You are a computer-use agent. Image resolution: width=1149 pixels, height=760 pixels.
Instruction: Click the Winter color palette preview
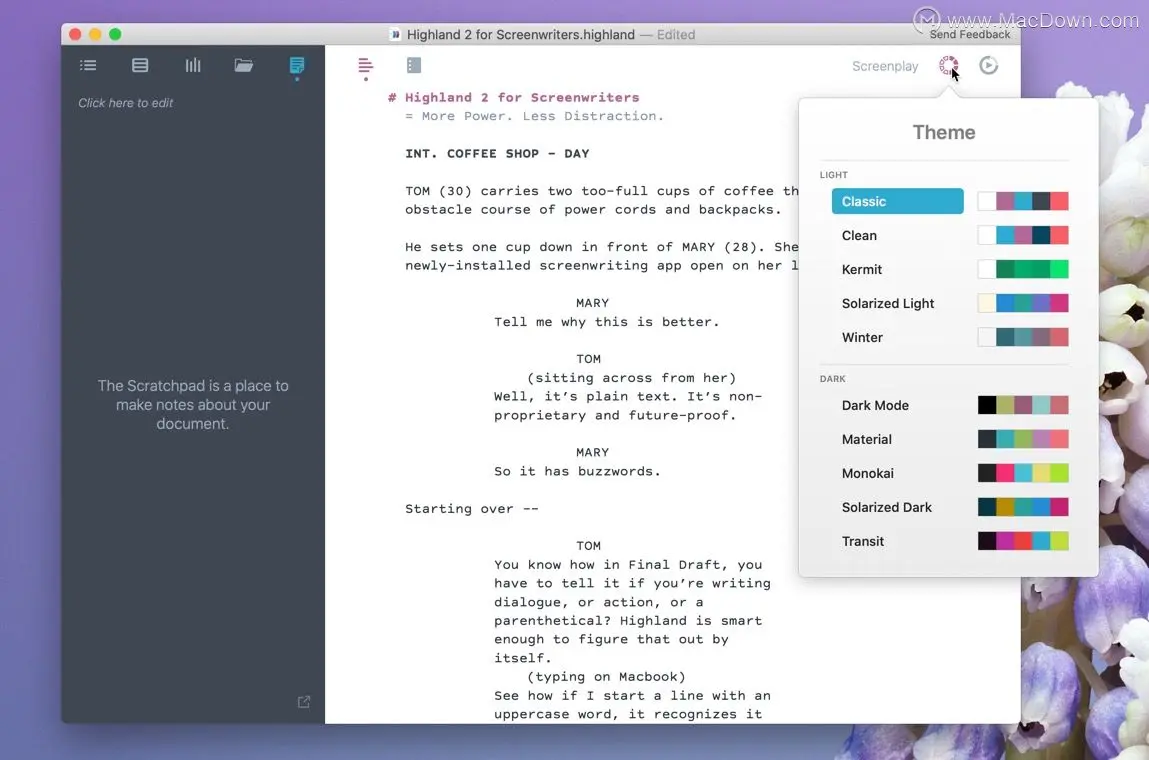[1023, 337]
